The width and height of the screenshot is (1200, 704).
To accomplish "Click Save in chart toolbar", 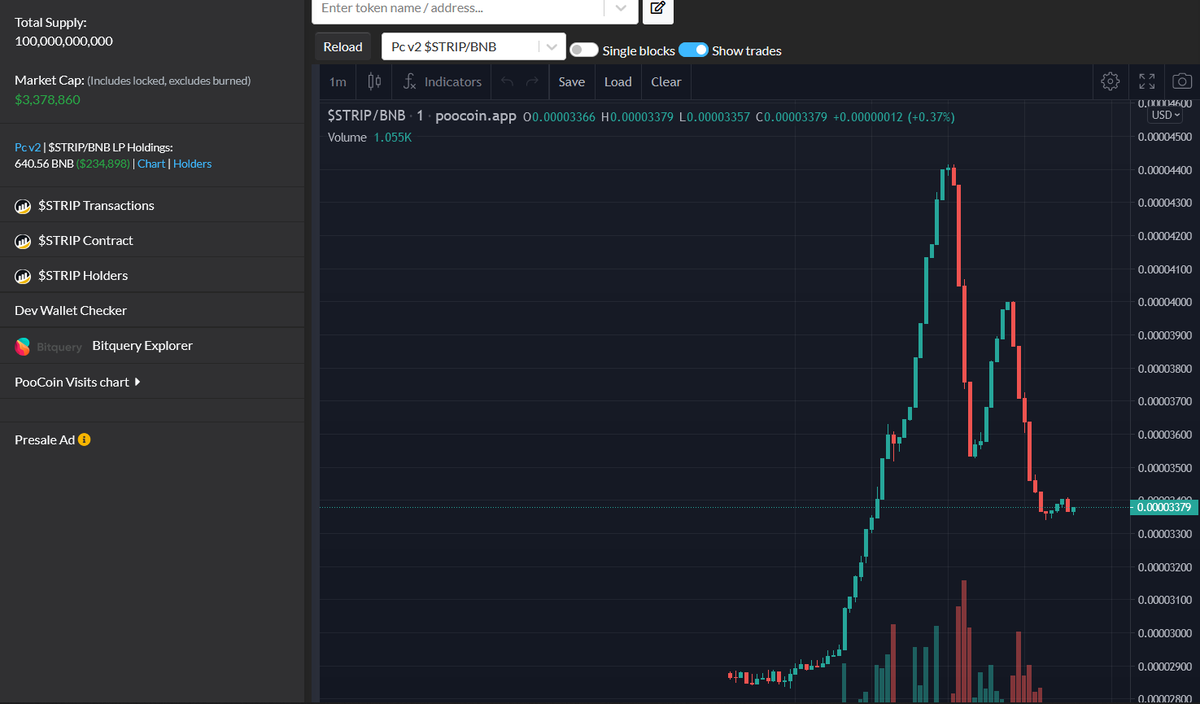I will [571, 82].
